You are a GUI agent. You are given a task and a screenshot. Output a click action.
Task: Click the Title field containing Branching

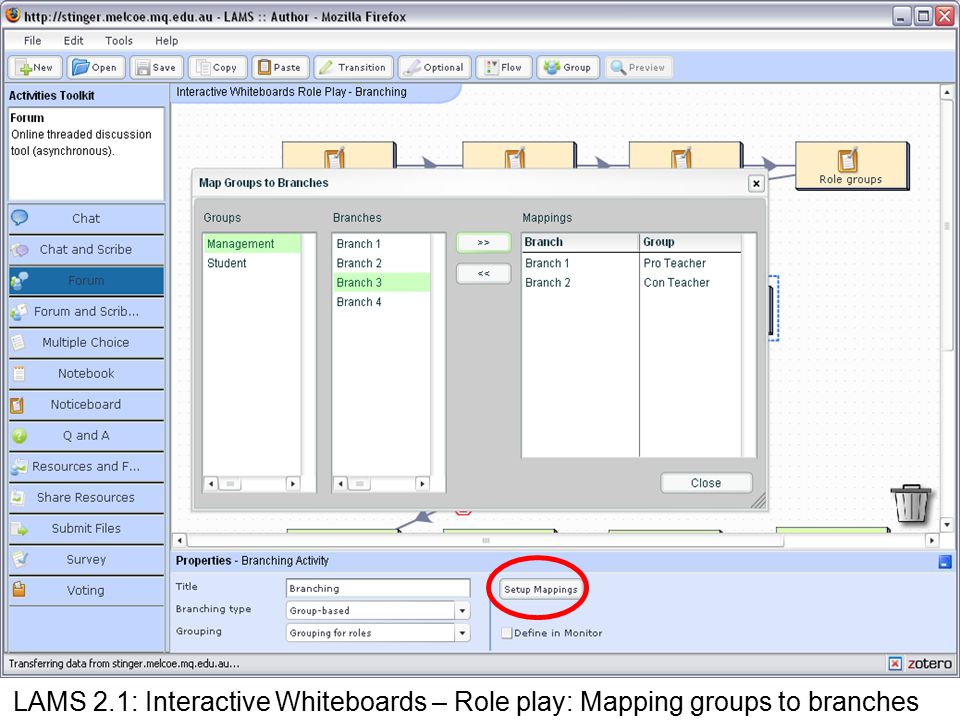click(378, 588)
